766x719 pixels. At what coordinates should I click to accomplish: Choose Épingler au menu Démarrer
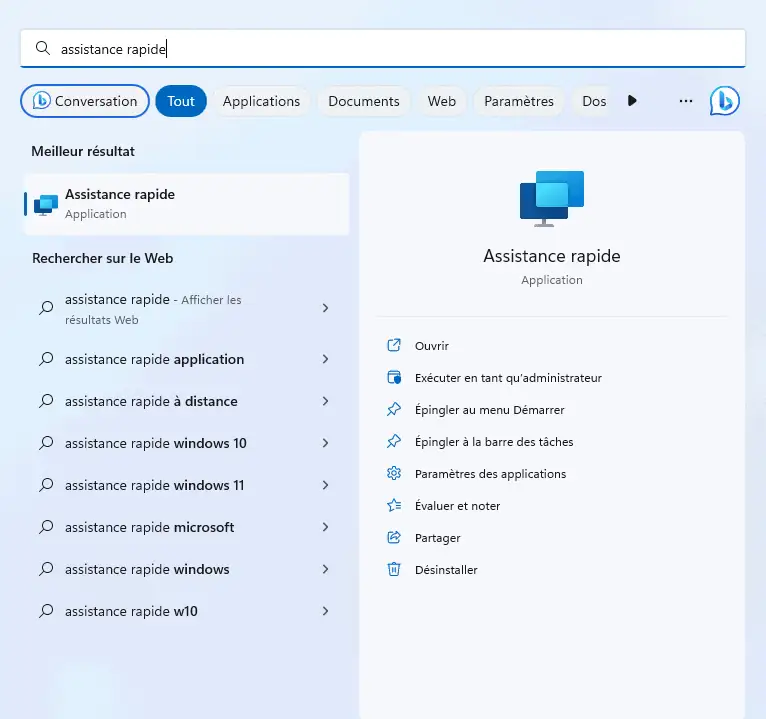tap(489, 410)
